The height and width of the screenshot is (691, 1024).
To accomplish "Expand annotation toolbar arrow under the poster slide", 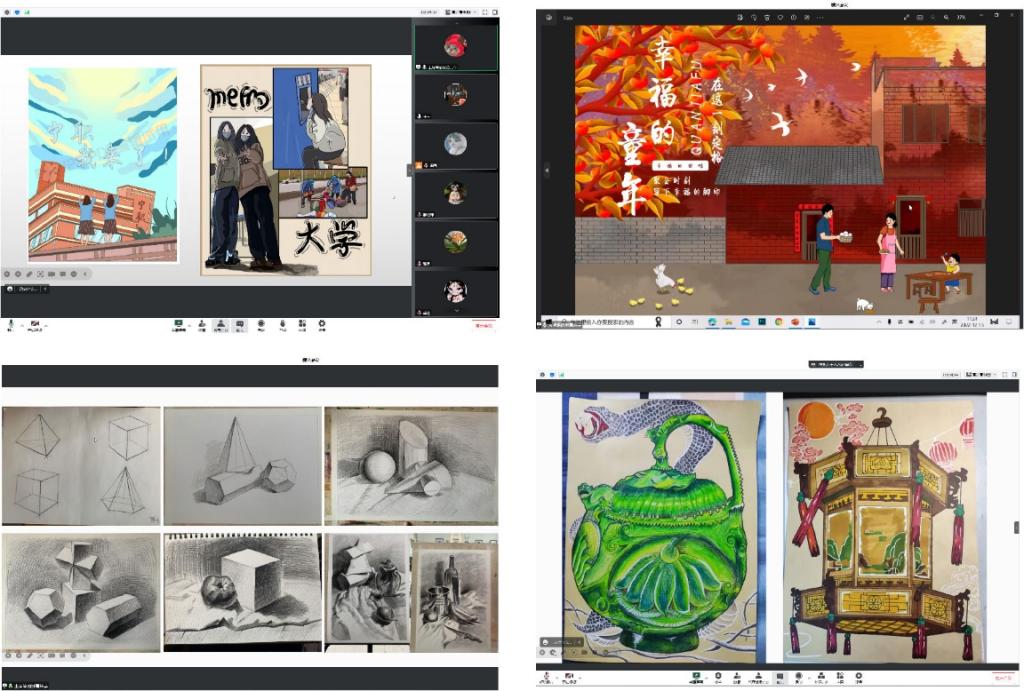I will click(x=85, y=273).
